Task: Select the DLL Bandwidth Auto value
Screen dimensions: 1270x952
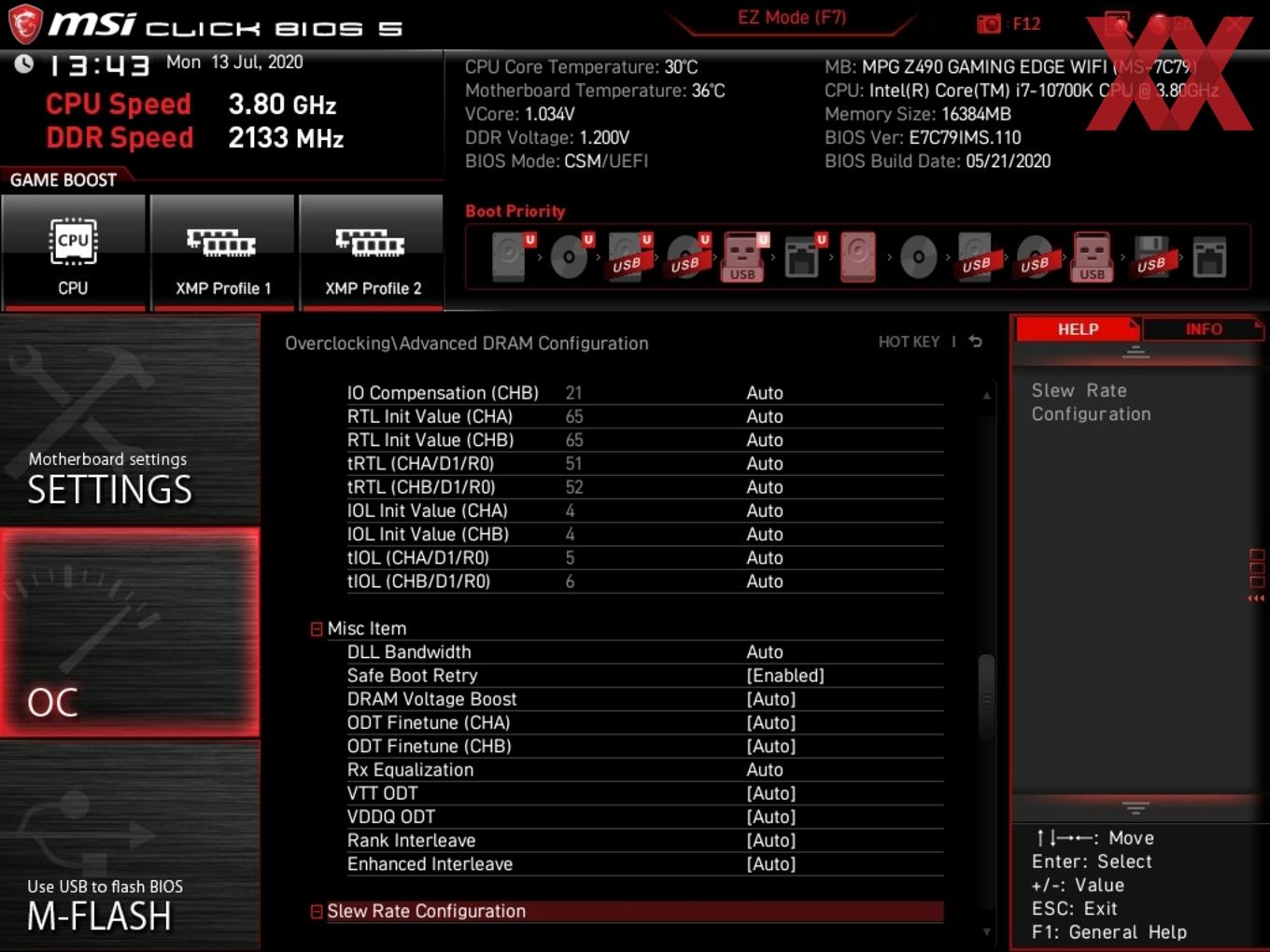Action: (x=765, y=652)
